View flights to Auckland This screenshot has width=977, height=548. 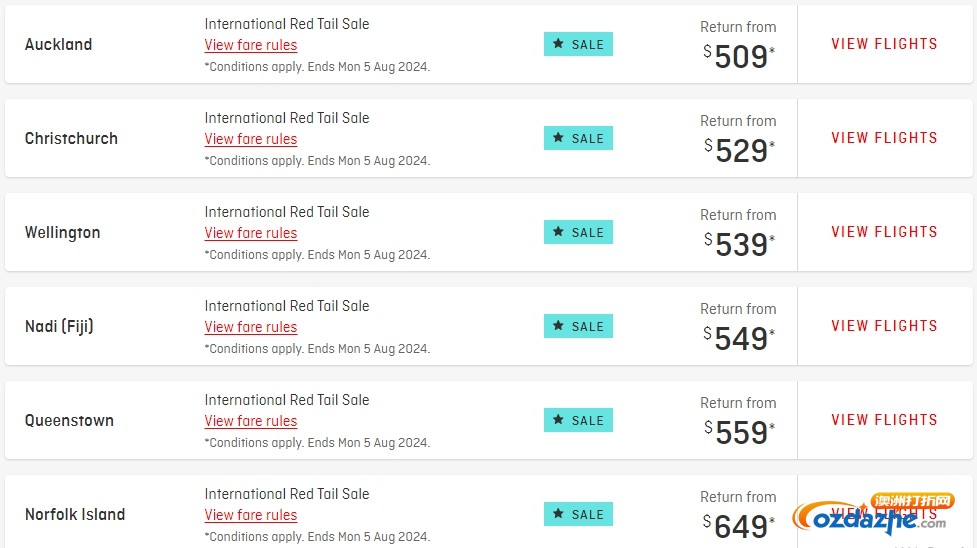pyautogui.click(x=884, y=44)
